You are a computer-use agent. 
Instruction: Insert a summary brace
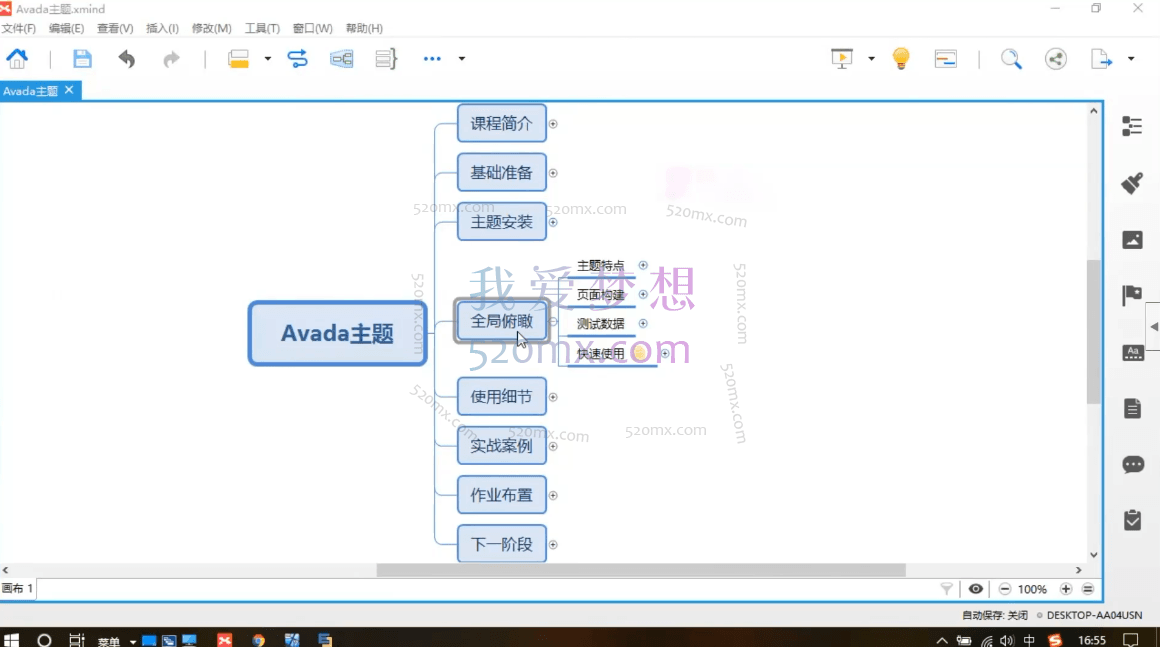[x=383, y=58]
